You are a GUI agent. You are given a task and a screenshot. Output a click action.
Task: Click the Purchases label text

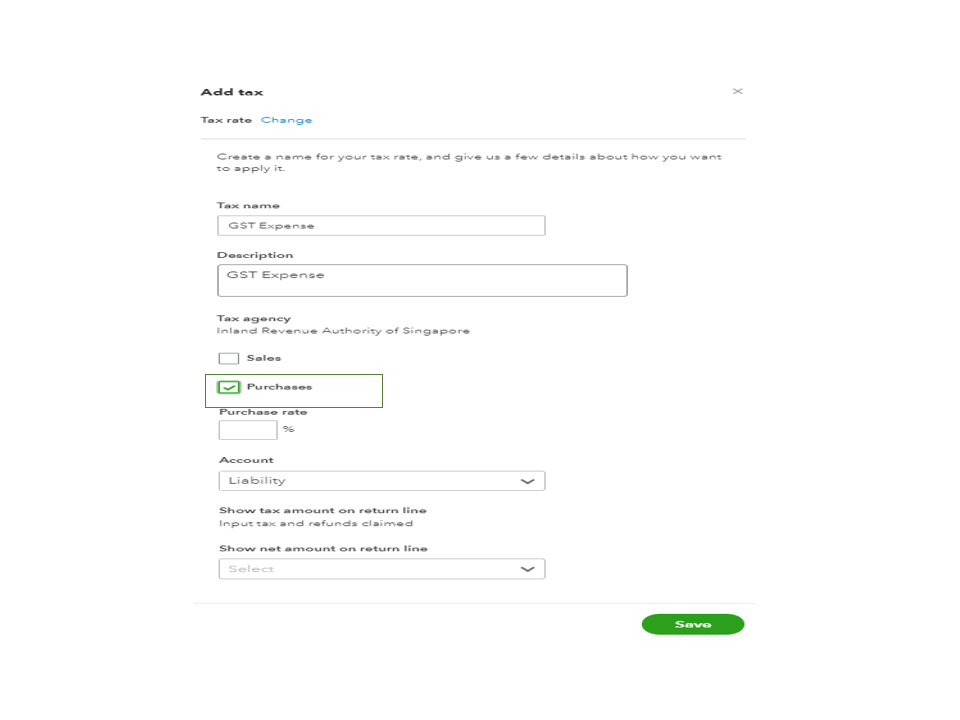[279, 387]
